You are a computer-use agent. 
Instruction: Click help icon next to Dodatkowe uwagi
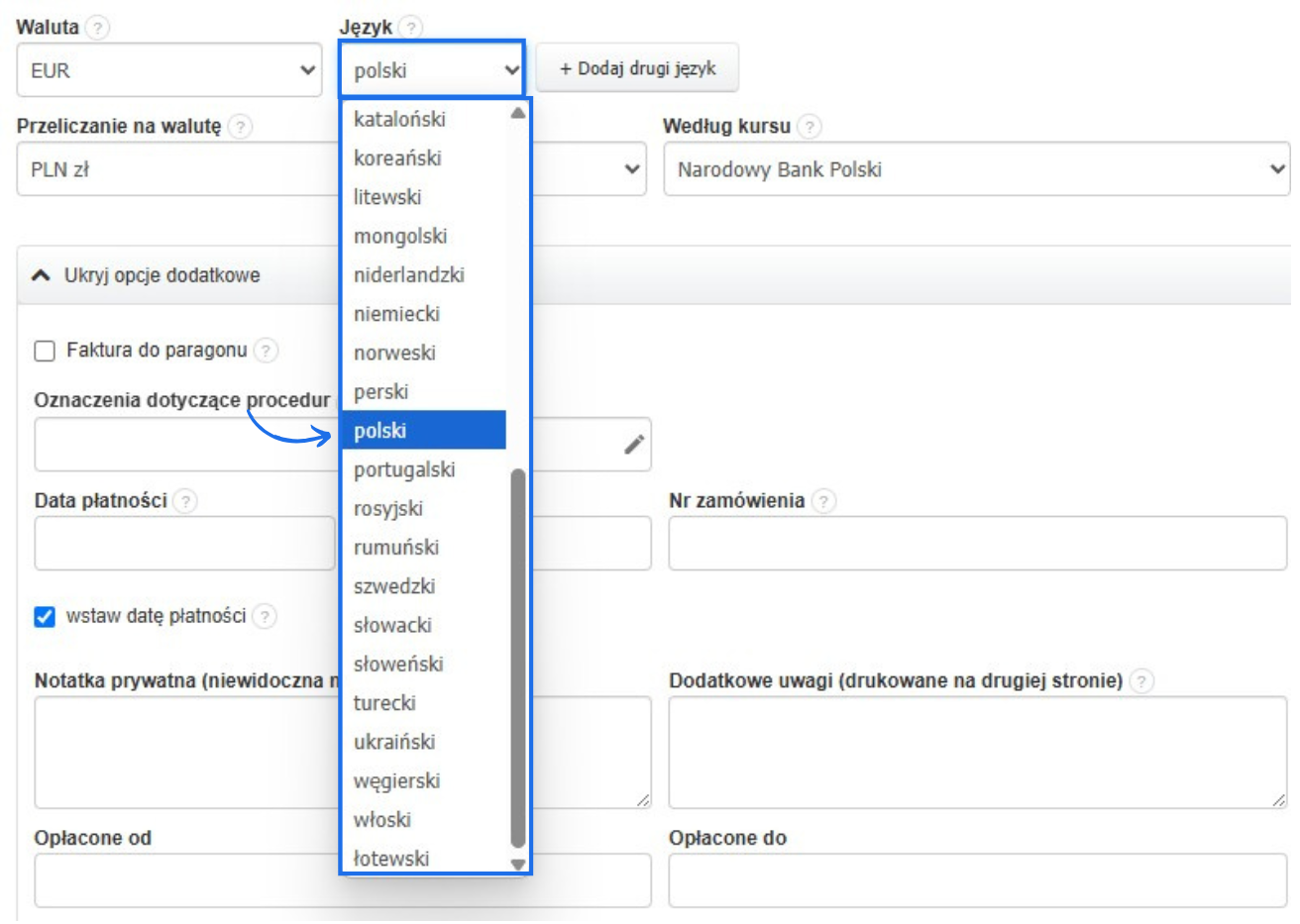coord(1141,681)
